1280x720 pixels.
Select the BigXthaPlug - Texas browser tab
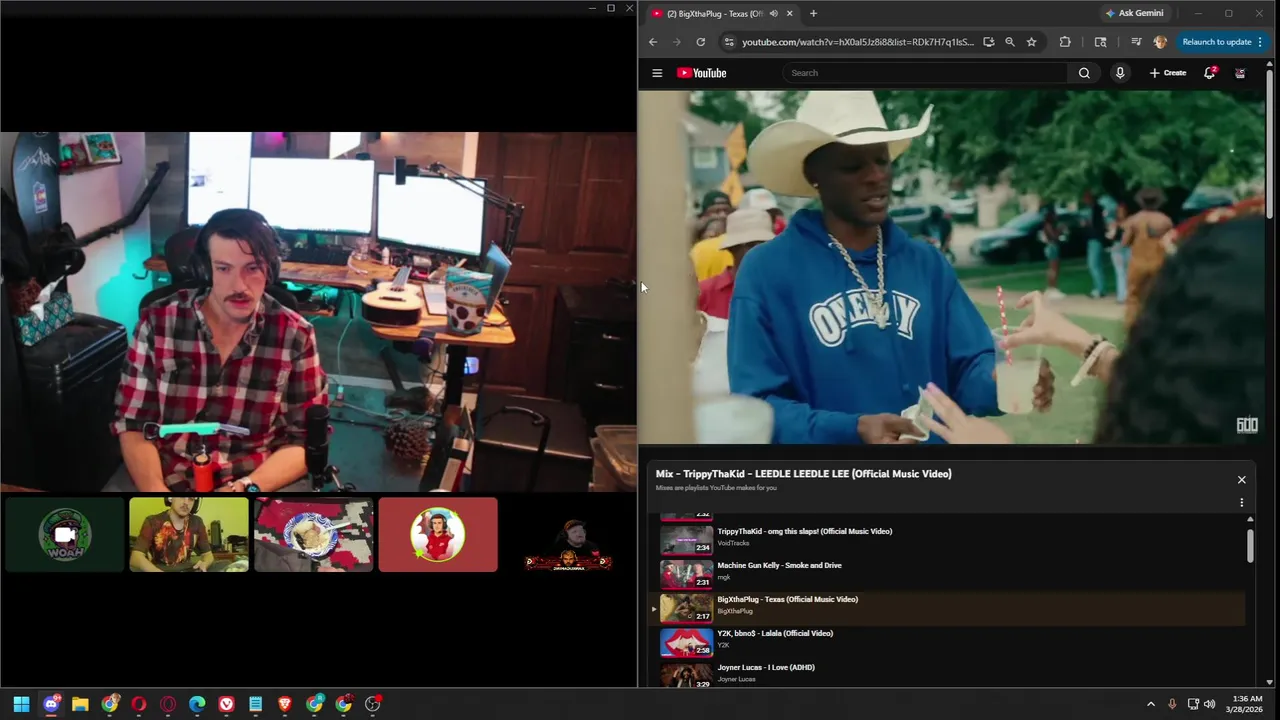pyautogui.click(x=721, y=13)
